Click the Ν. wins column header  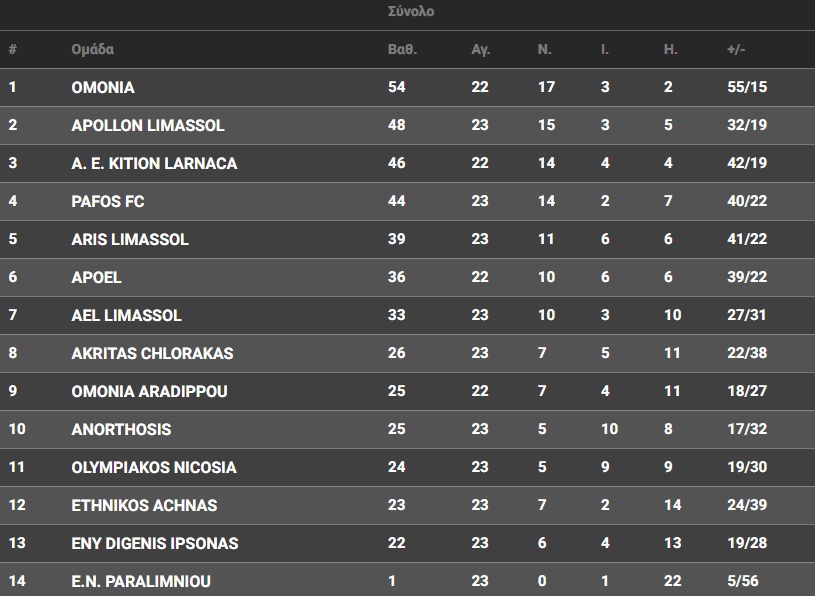[x=545, y=49]
